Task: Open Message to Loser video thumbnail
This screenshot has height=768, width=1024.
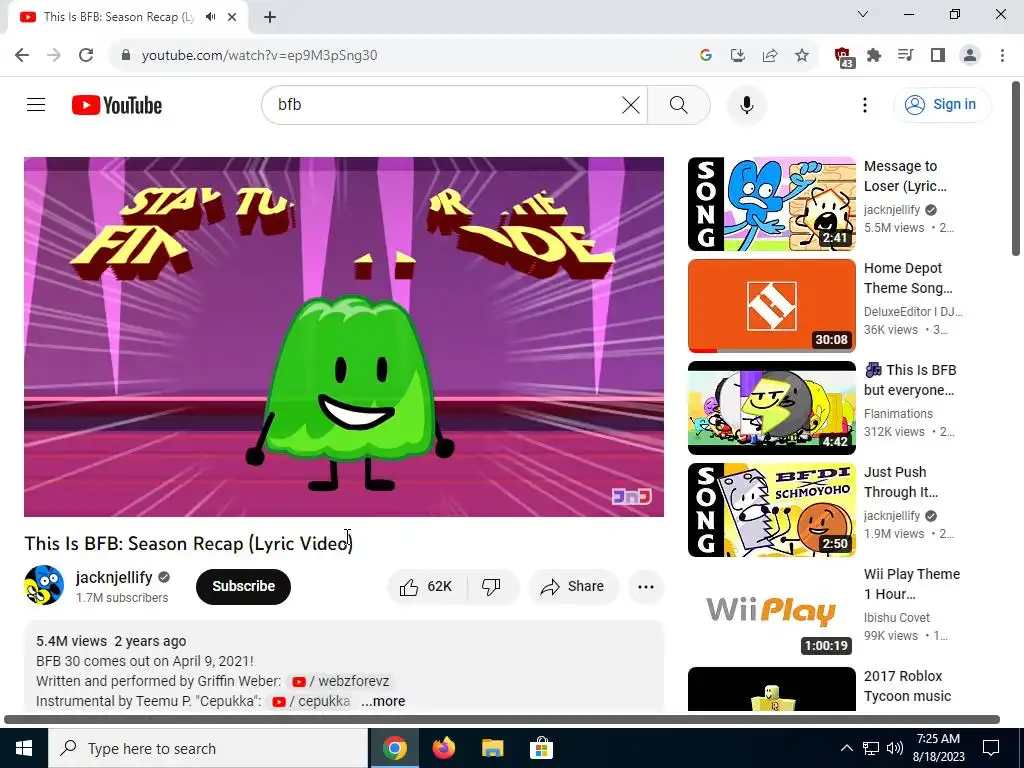Action: [x=771, y=204]
